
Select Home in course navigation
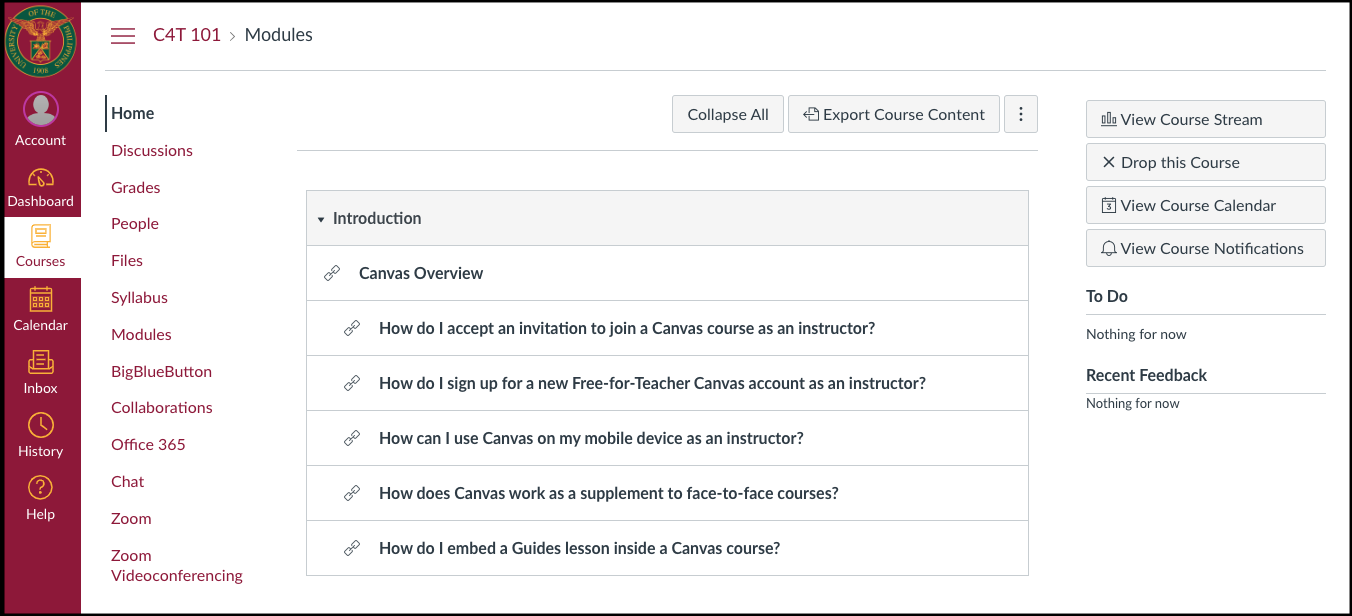(133, 113)
